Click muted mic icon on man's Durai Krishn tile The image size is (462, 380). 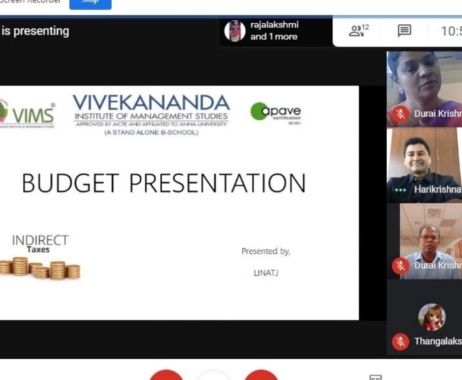pyautogui.click(x=401, y=266)
